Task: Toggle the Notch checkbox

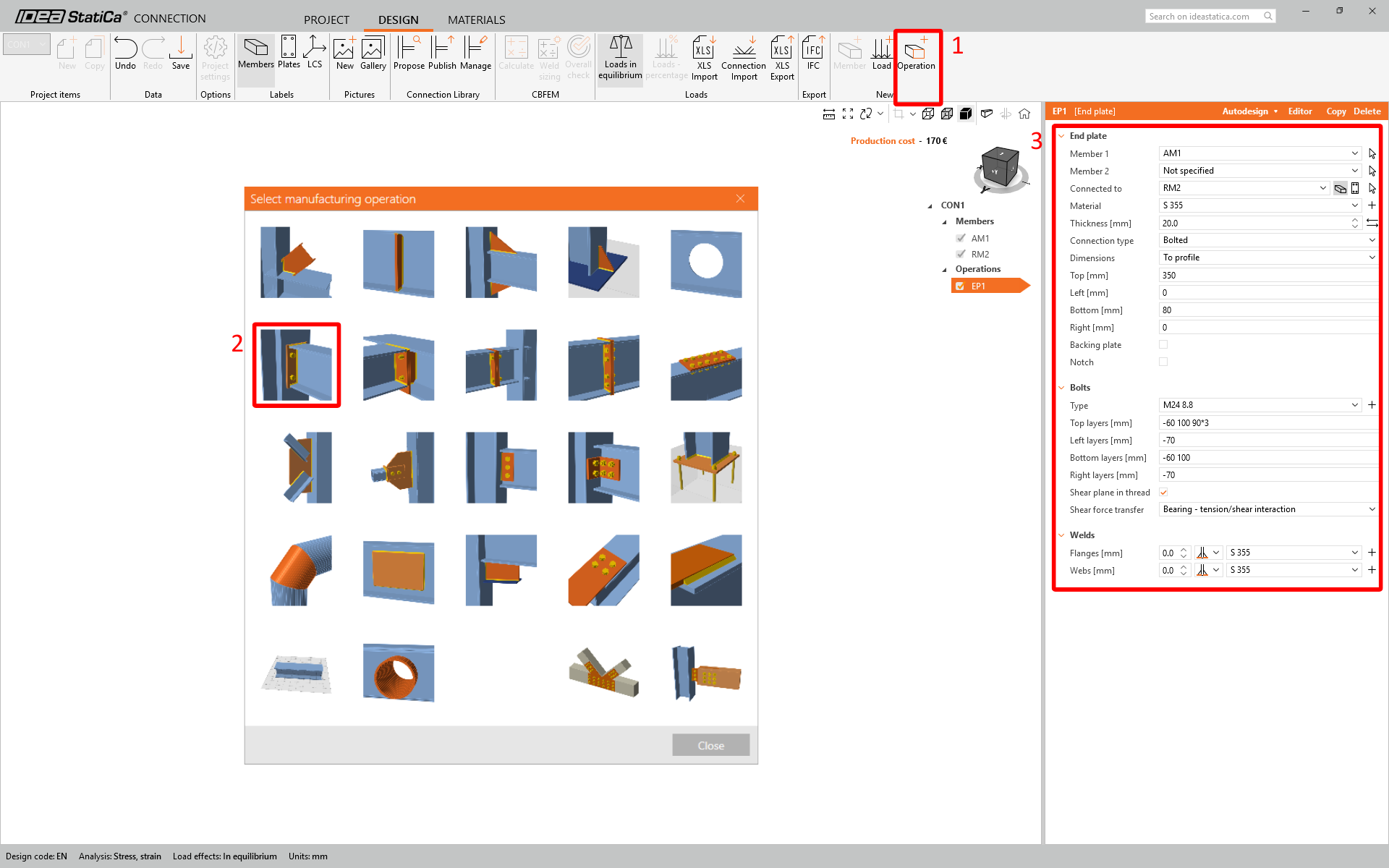Action: [x=1163, y=362]
